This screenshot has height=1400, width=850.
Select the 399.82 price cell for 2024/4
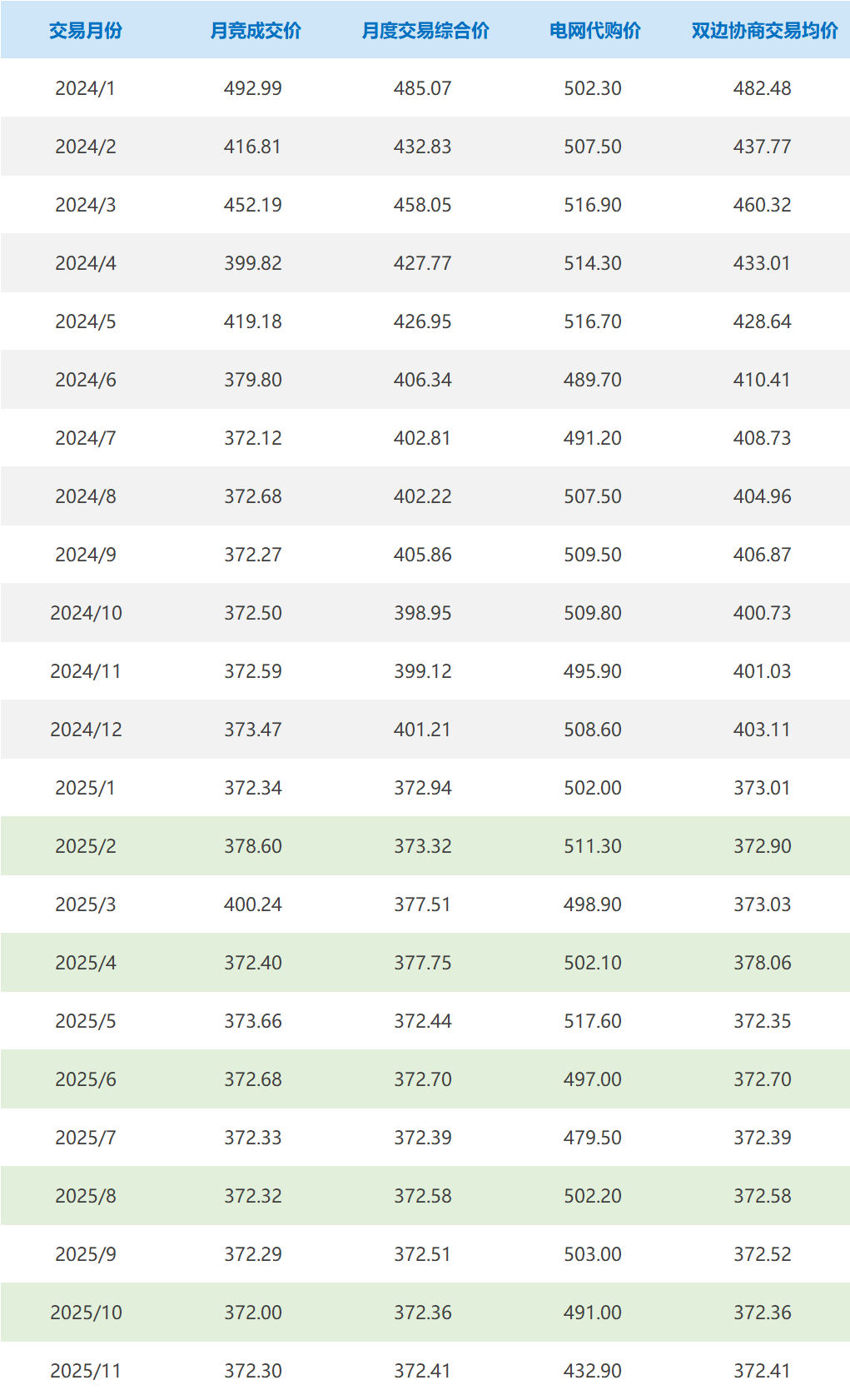[253, 263]
